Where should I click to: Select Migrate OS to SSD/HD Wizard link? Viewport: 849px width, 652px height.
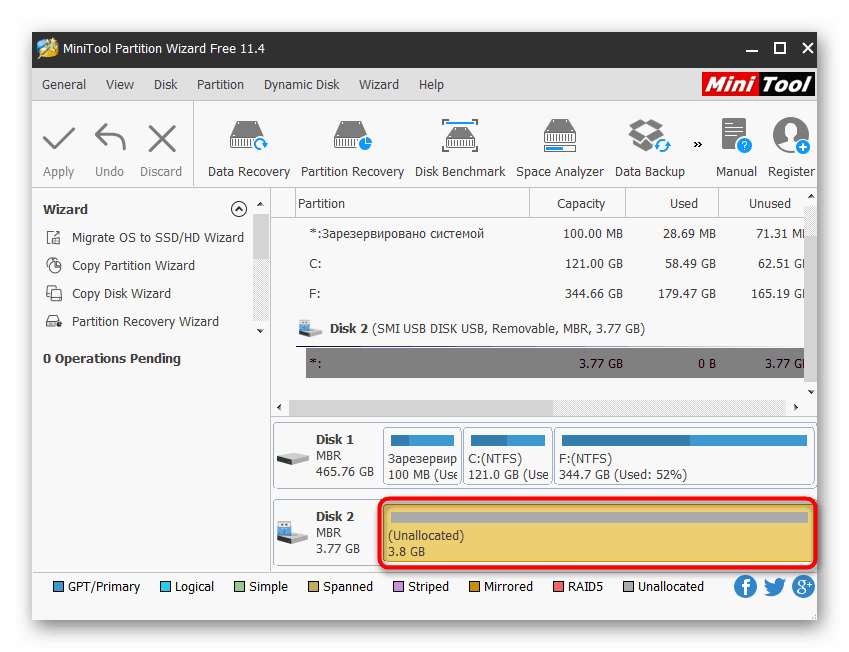coord(158,238)
